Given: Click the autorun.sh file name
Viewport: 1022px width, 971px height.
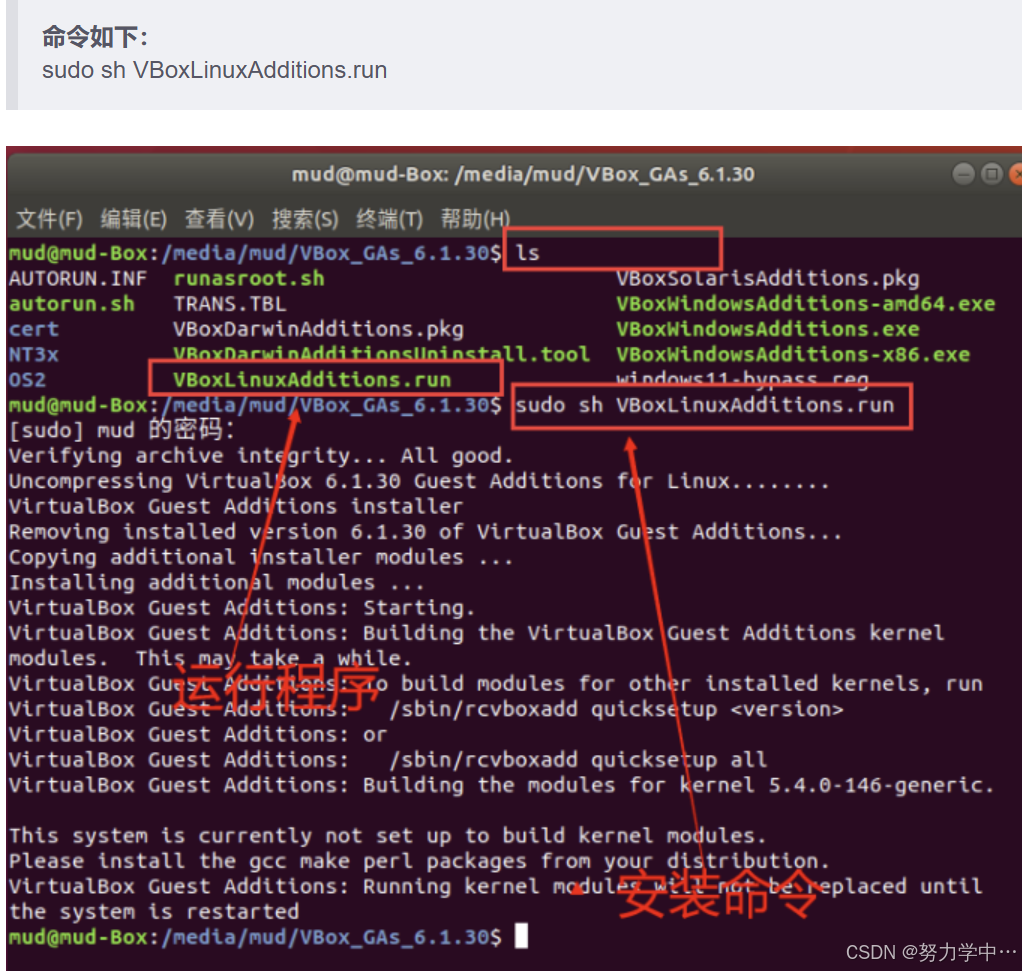Looking at the screenshot, I should (x=72, y=304).
